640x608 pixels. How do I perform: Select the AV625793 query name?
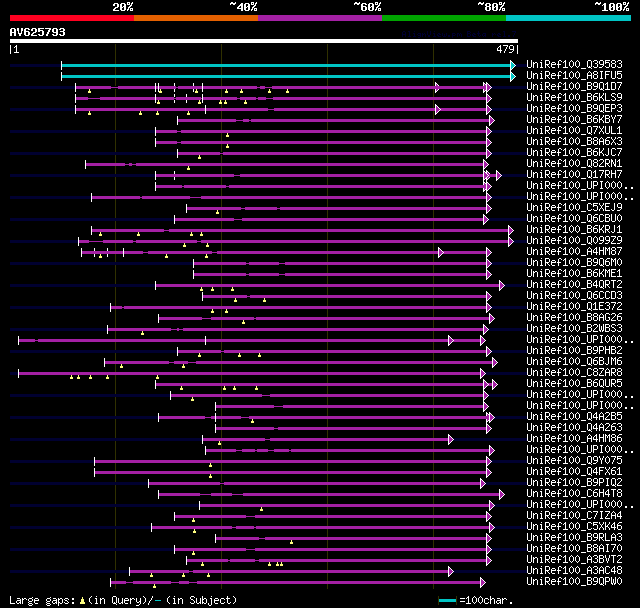38,32
